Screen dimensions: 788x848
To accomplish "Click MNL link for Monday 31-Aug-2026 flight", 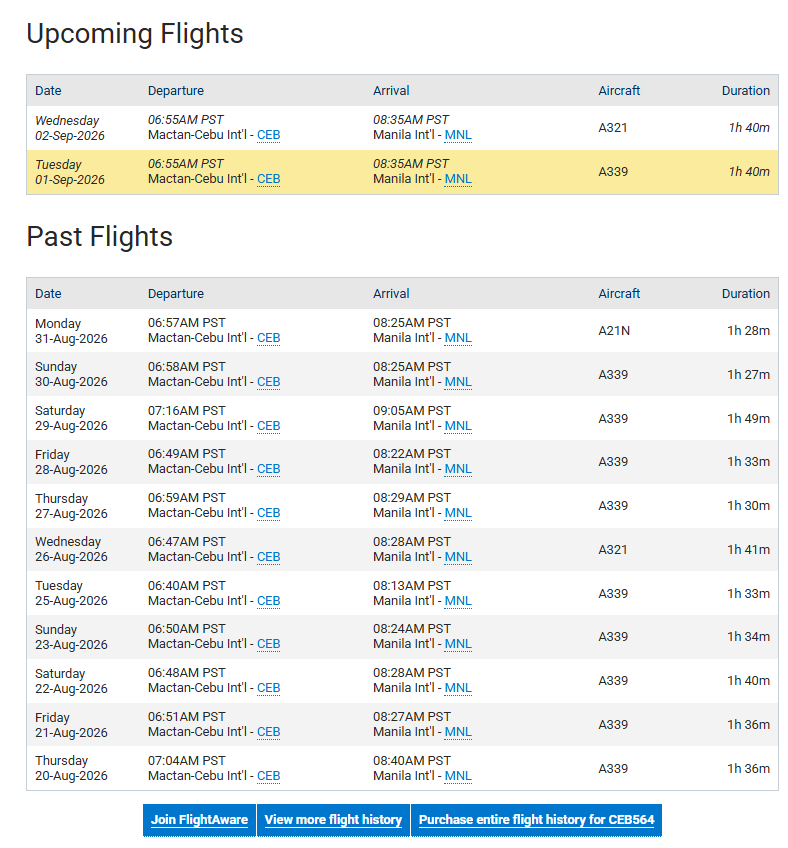I will (x=458, y=338).
